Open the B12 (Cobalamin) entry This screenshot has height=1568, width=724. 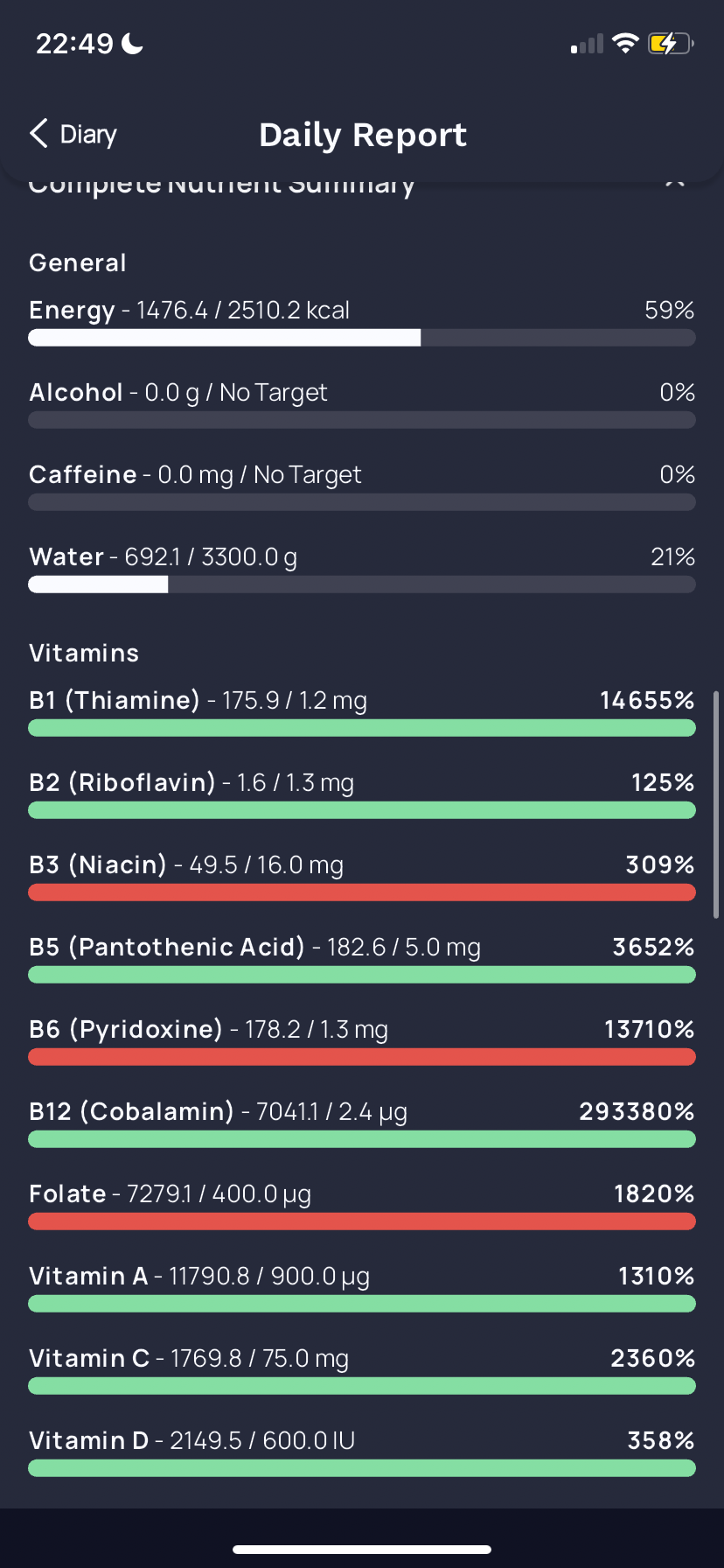(x=362, y=1123)
